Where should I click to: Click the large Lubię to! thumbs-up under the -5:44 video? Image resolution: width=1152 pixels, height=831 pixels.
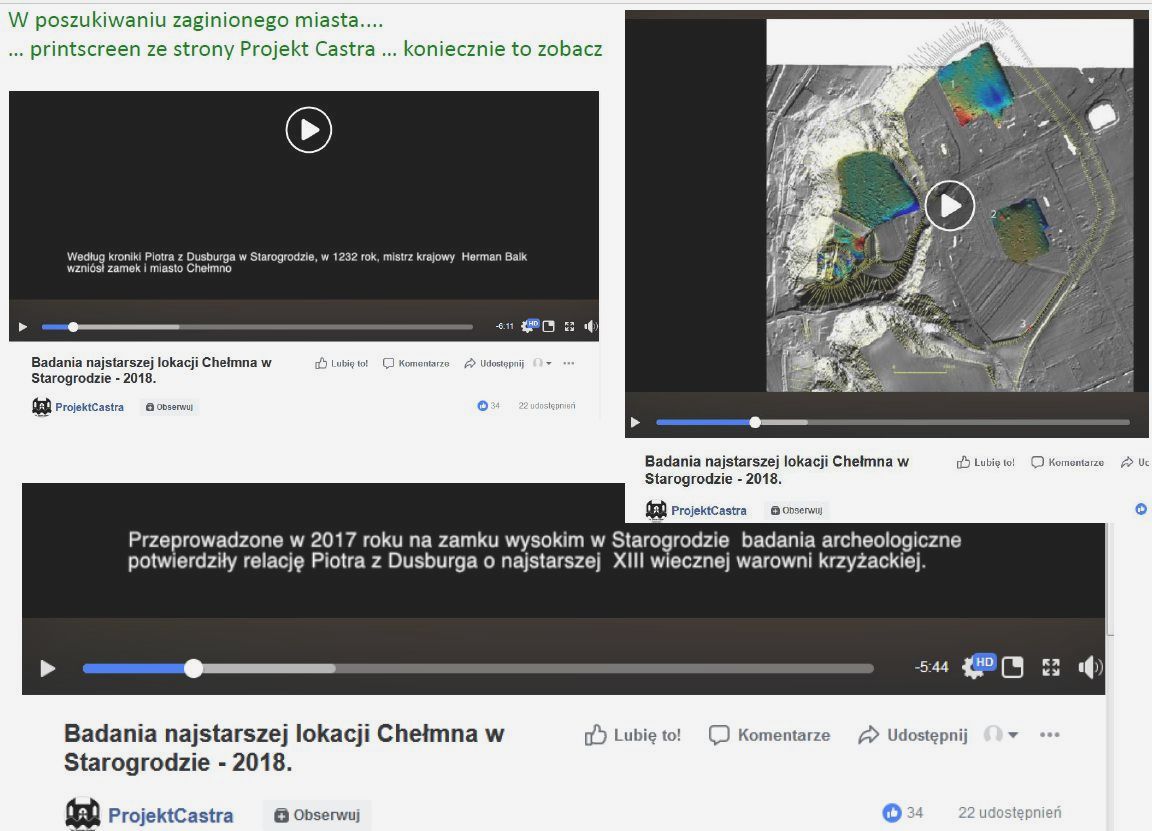pyautogui.click(x=596, y=735)
